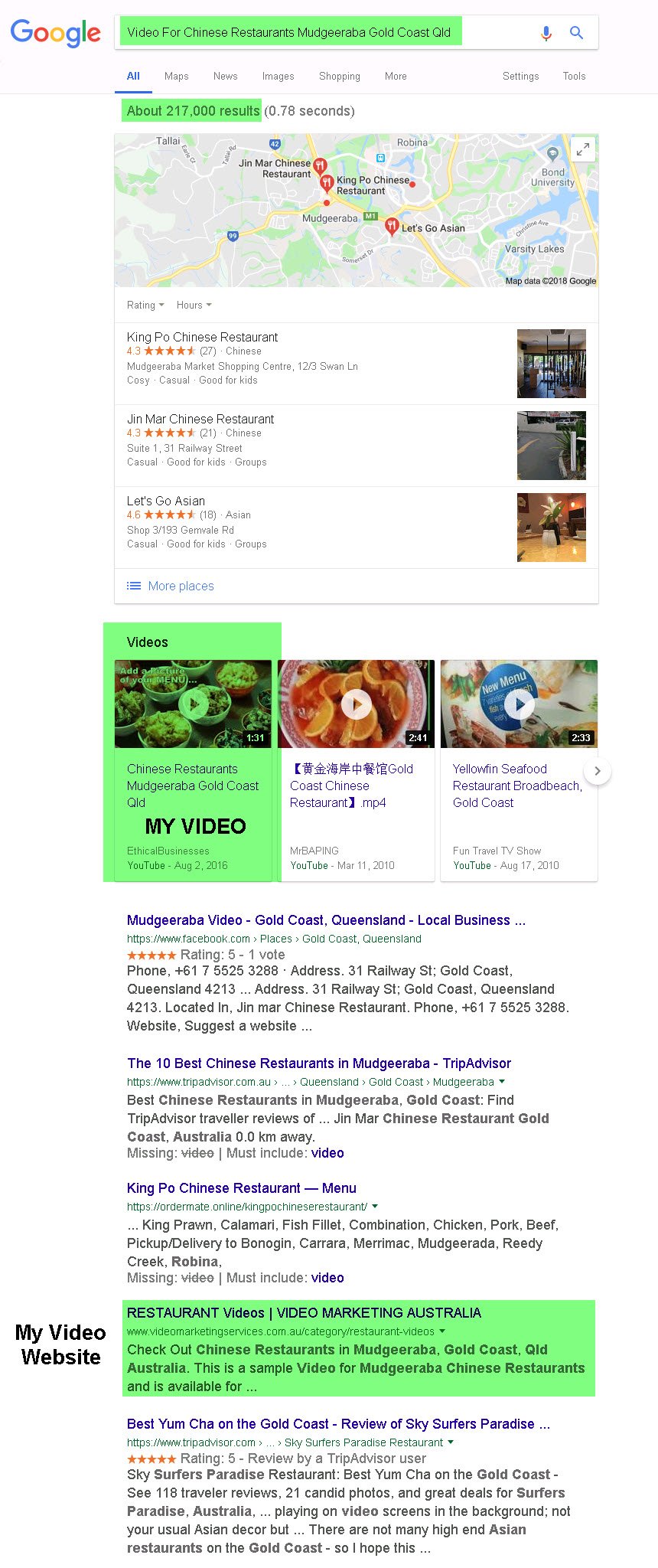Screen dimensions: 658x1568
Task: Click the blue search magnifier icon
Action: (577, 33)
